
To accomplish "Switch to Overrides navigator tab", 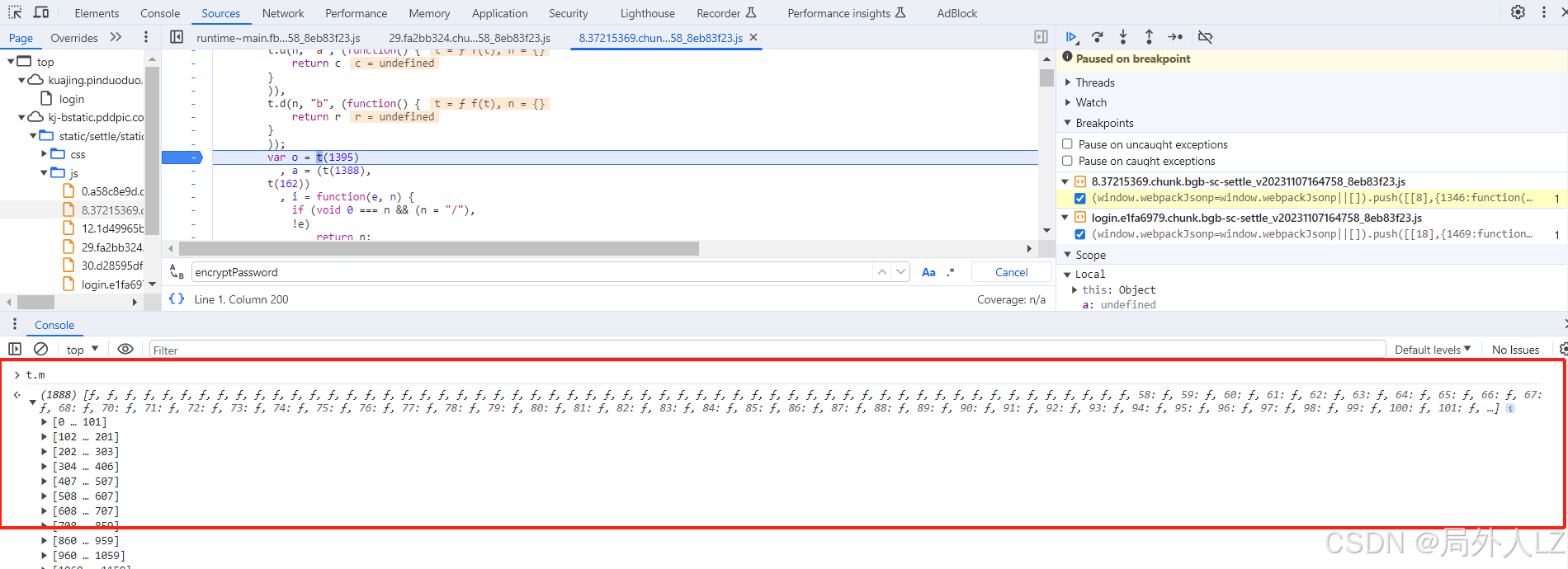I will 74,38.
